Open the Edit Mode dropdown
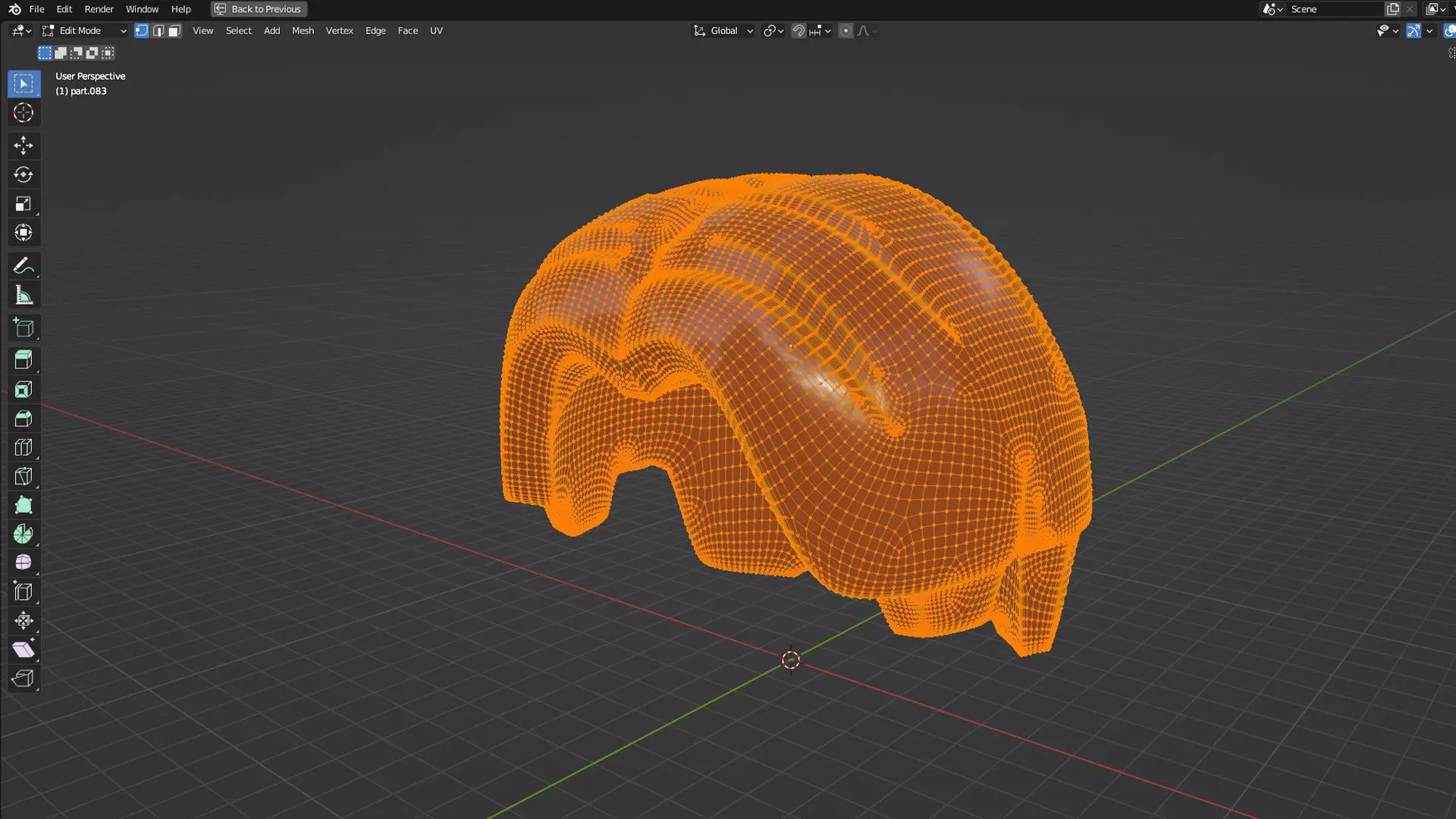This screenshot has height=819, width=1456. tap(83, 31)
